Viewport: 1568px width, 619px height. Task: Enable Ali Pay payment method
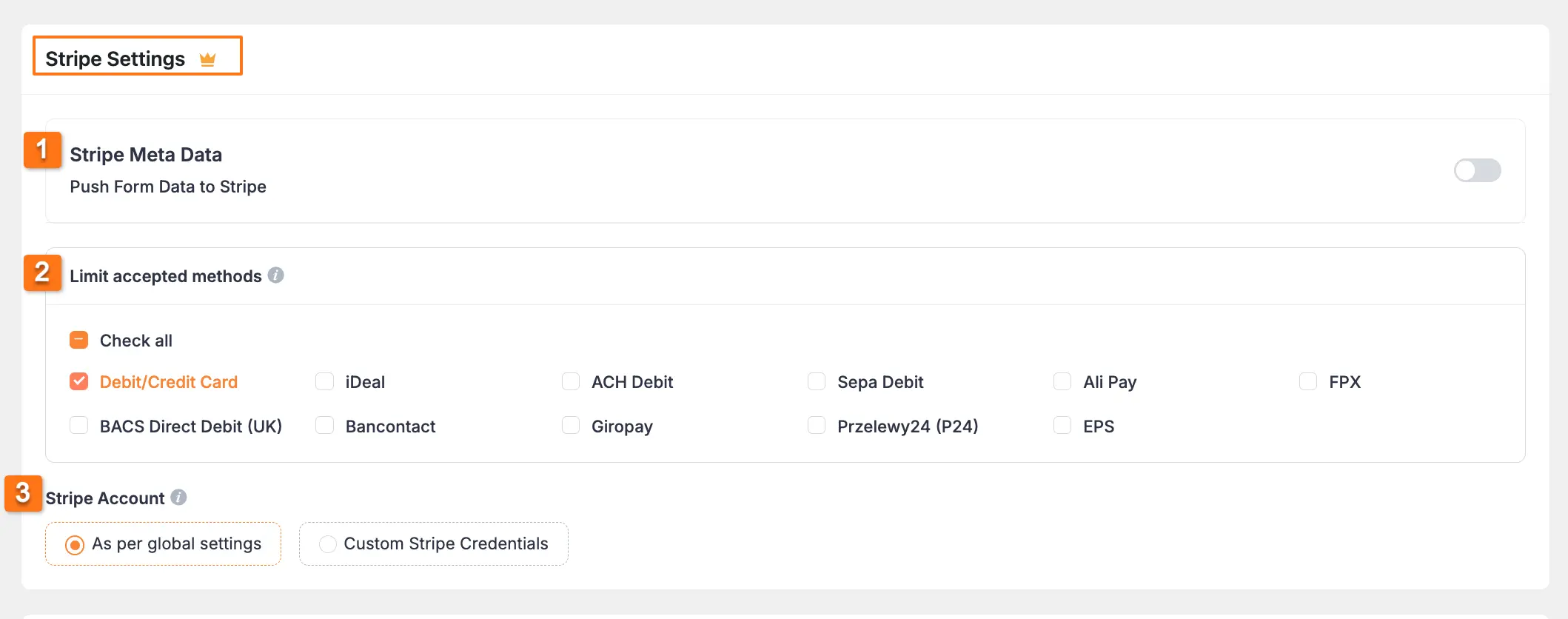pyautogui.click(x=1062, y=381)
